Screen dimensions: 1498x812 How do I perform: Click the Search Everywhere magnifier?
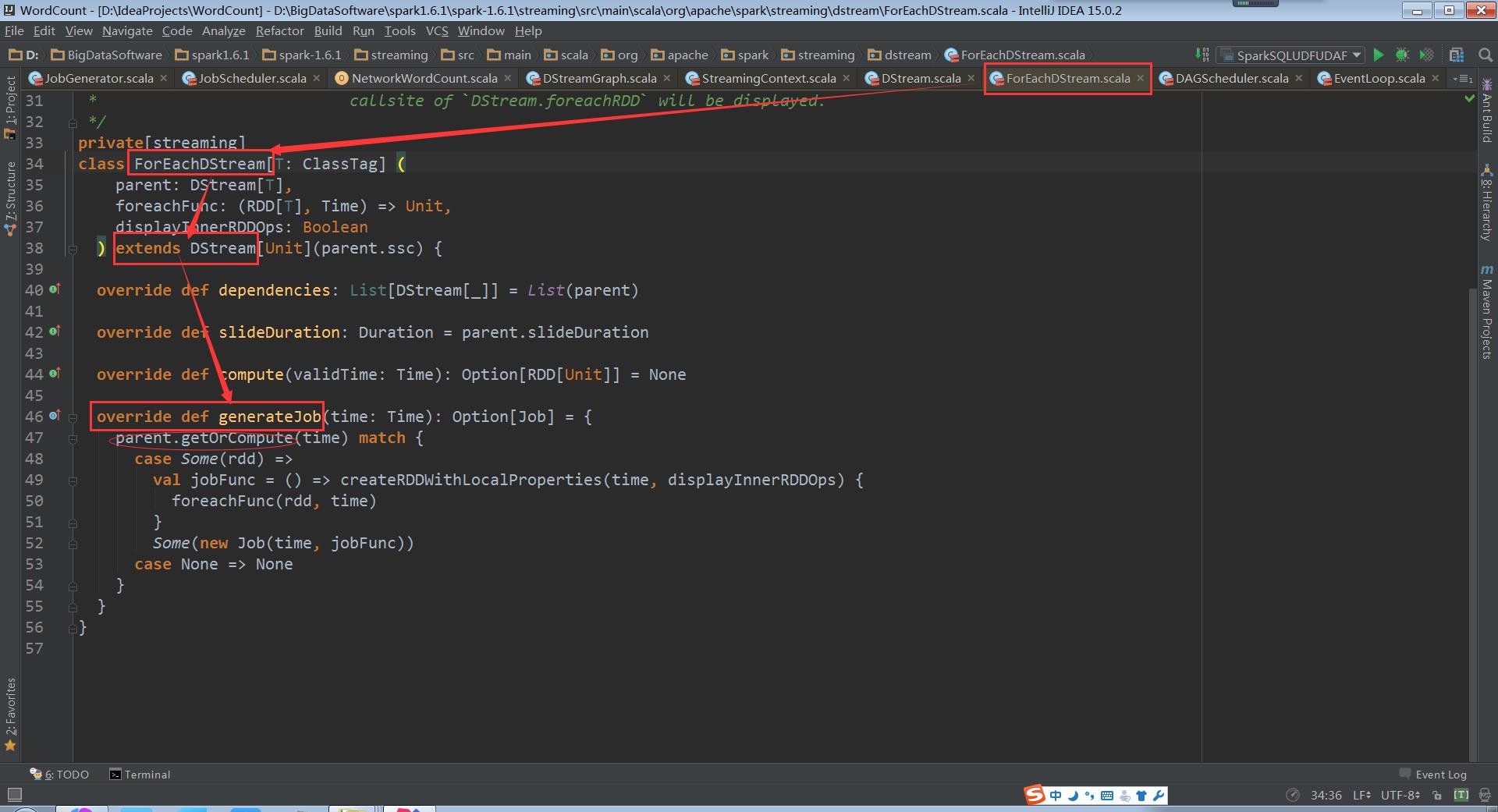[x=1485, y=55]
